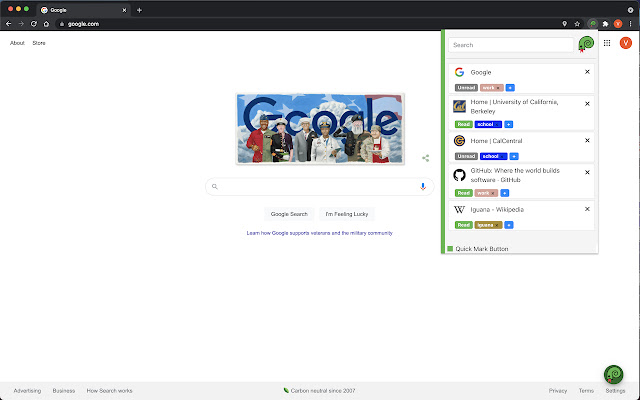
Task: Click the Google favicon in the bookmark list
Action: click(460, 72)
